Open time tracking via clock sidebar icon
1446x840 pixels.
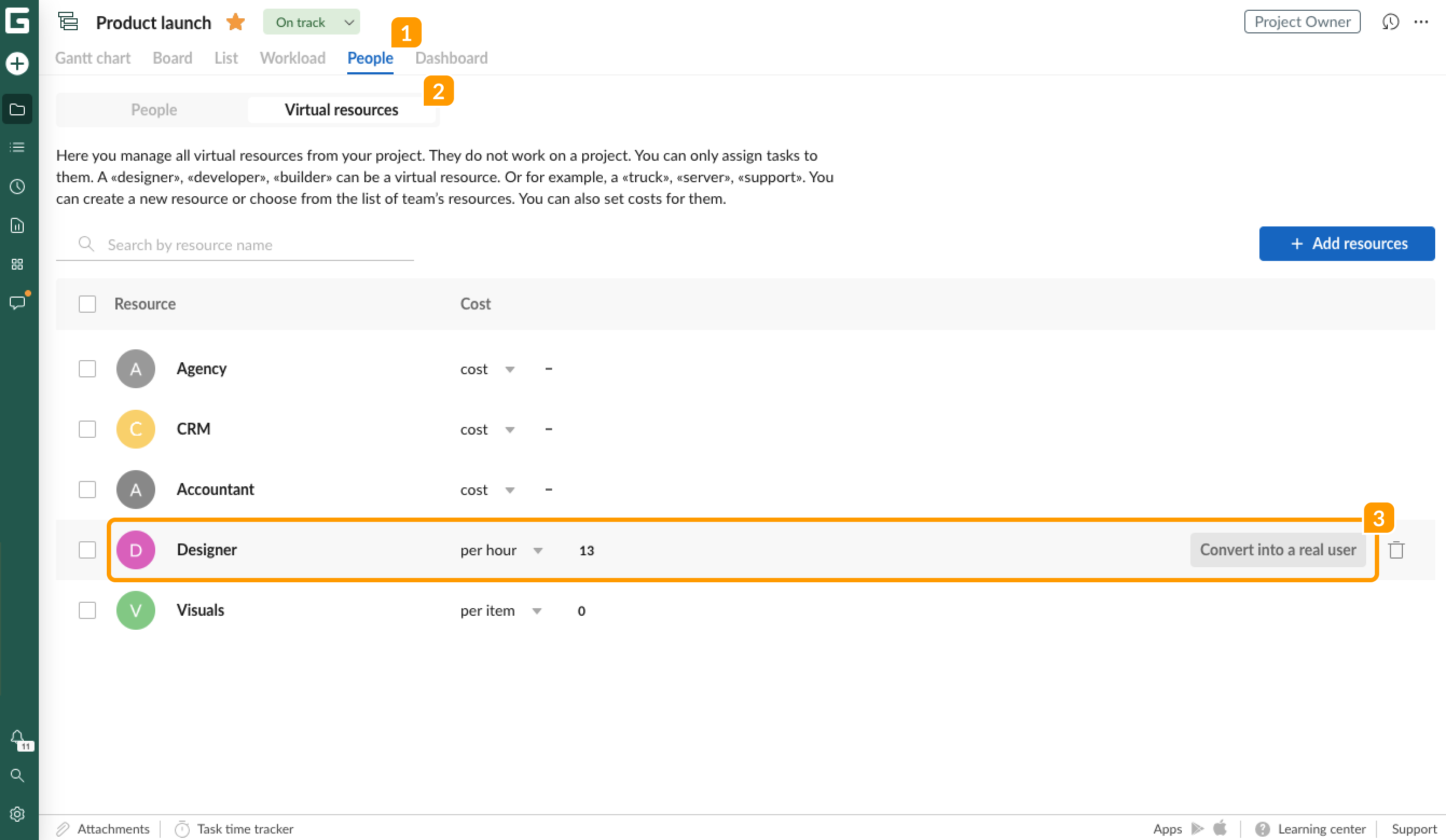17,187
